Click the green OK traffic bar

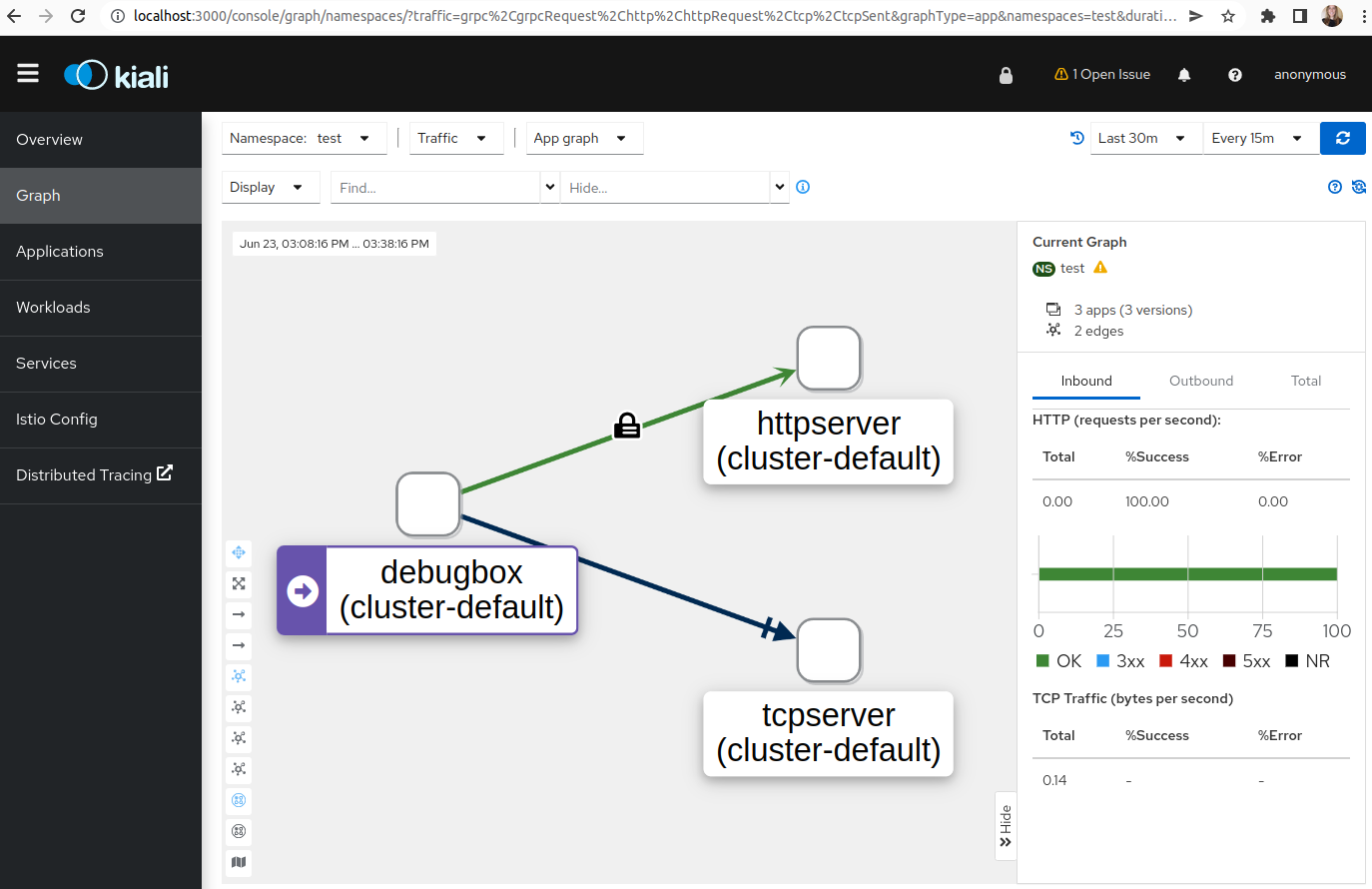point(1187,574)
